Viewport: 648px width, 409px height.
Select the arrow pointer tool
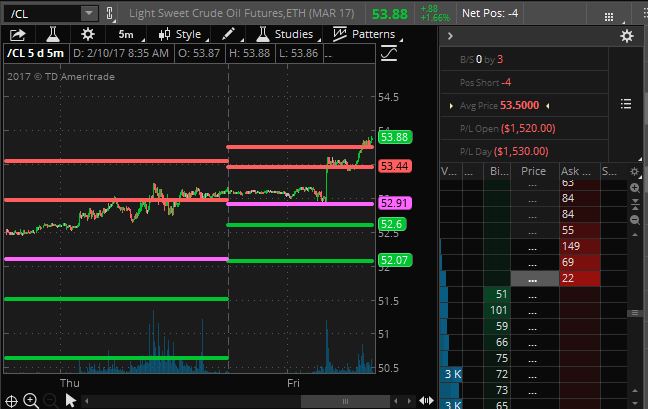(71, 400)
